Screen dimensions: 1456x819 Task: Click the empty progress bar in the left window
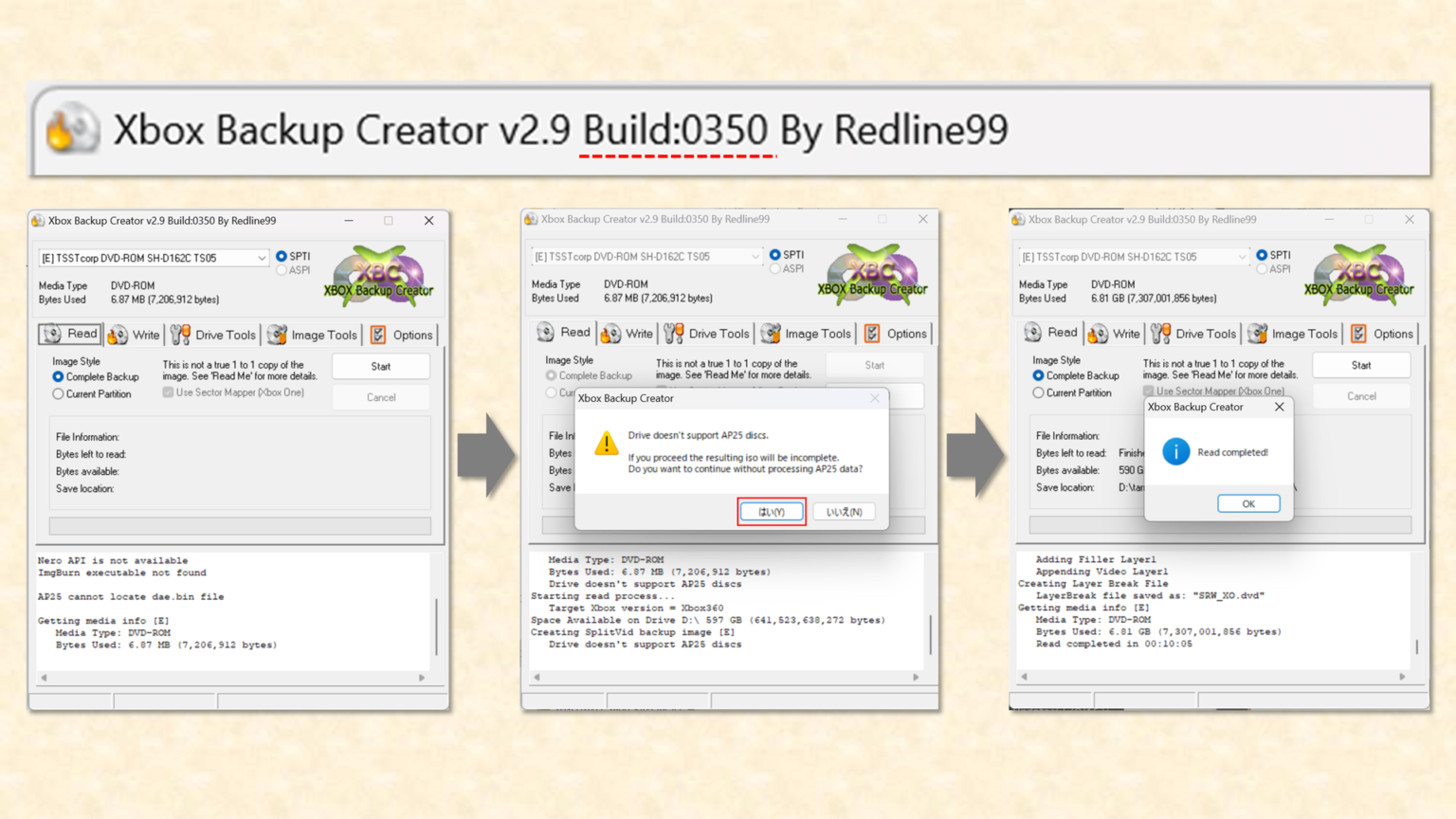[240, 525]
